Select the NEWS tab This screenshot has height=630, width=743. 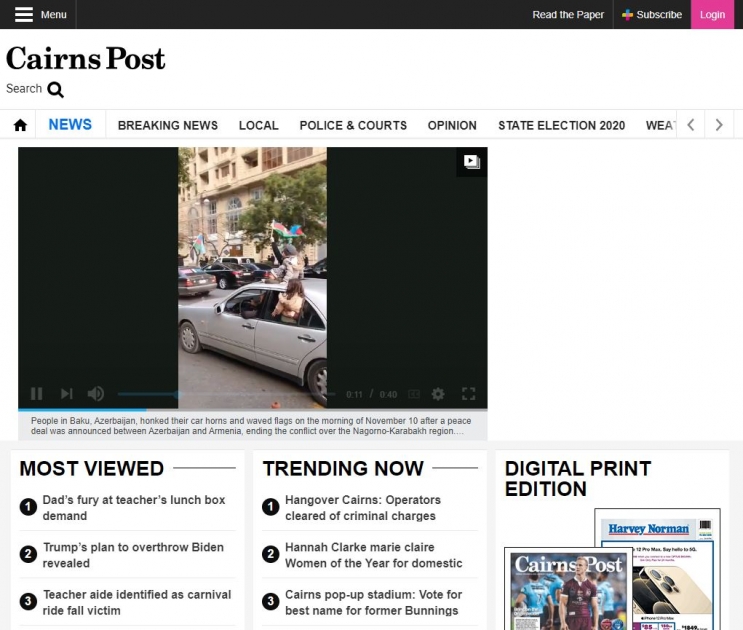70,125
